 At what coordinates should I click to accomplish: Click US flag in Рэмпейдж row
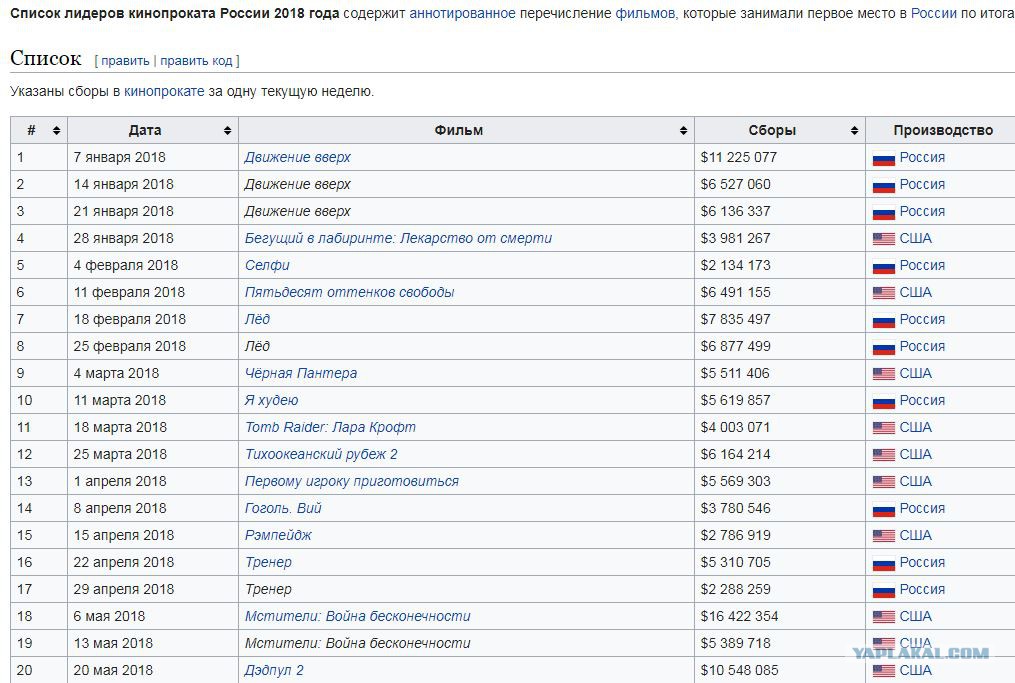tap(884, 536)
